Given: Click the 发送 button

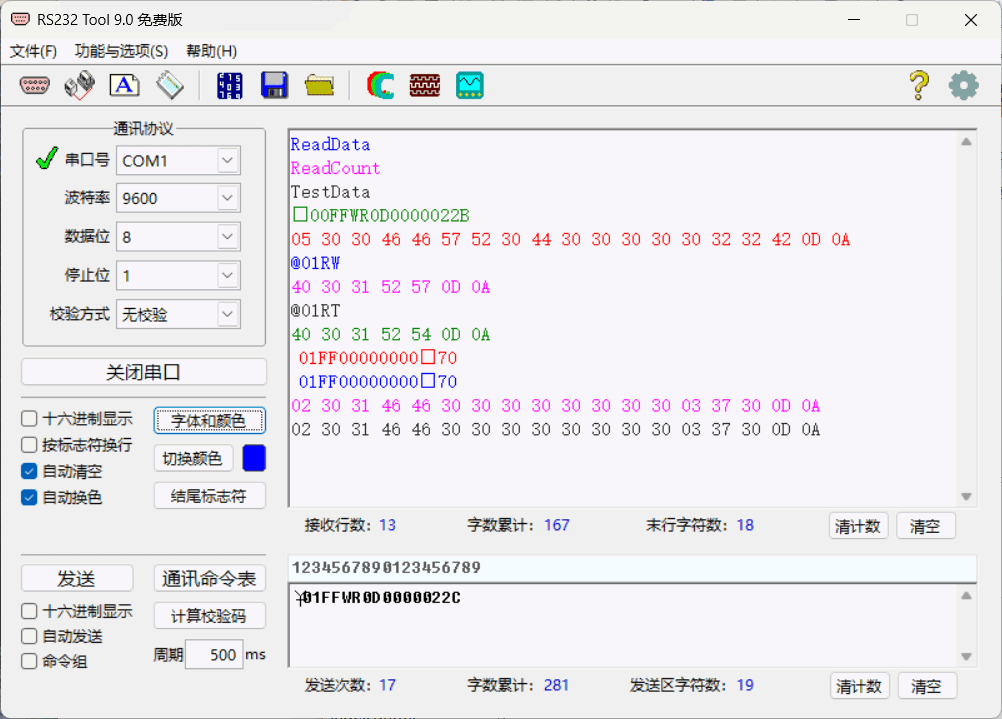Looking at the screenshot, I should pos(77,578).
